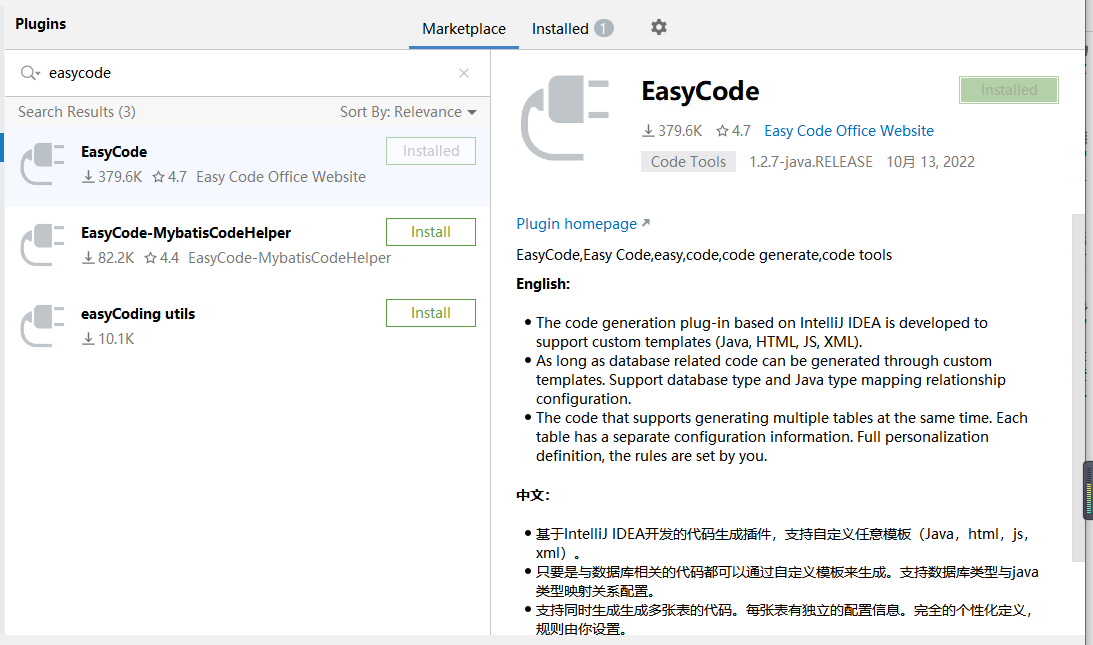Image resolution: width=1093 pixels, height=645 pixels.
Task: Click 10.1K download count
Action: [108, 339]
